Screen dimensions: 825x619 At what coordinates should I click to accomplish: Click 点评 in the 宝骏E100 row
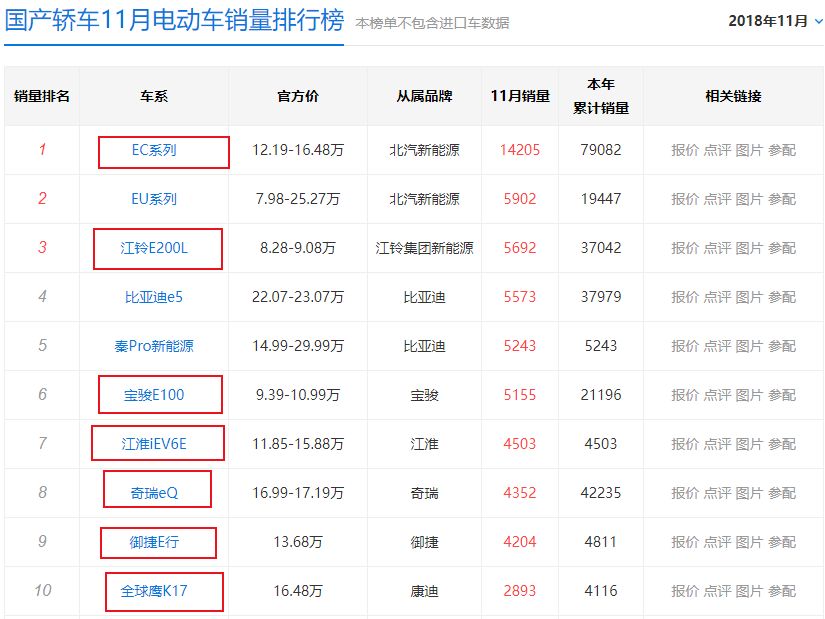pyautogui.click(x=717, y=395)
